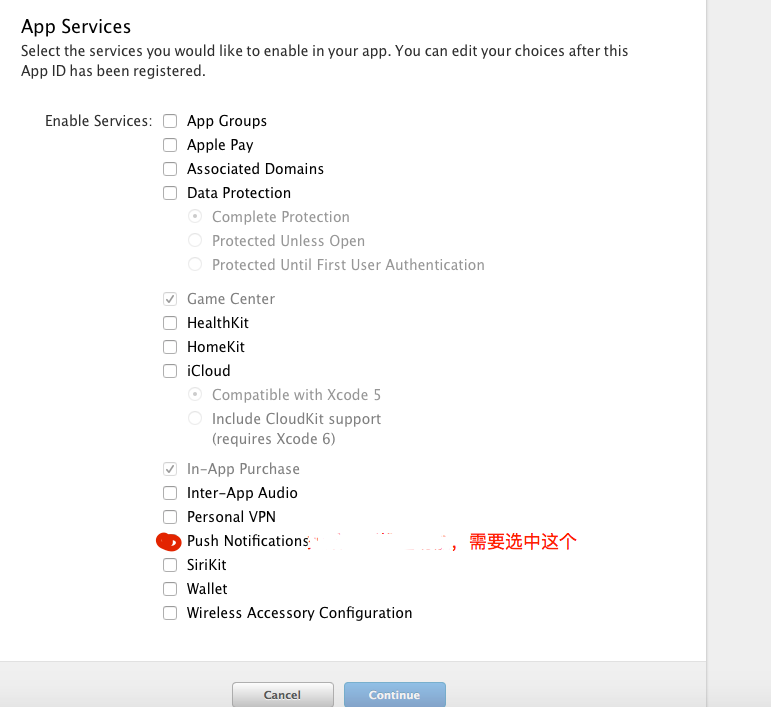Viewport: 771px width, 707px height.
Task: Select Complete Protection radio option
Action: (x=195, y=216)
